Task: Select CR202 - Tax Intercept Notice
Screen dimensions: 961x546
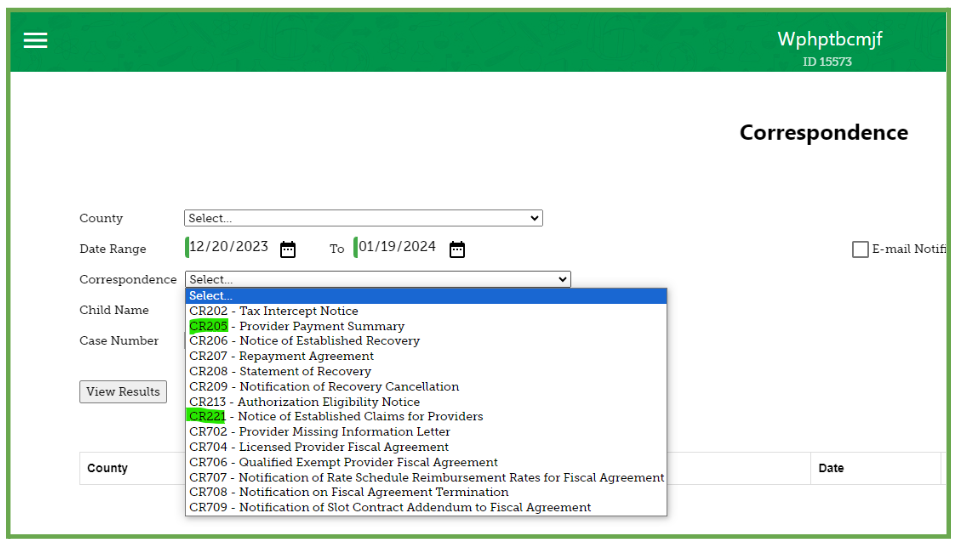Action: point(273,311)
